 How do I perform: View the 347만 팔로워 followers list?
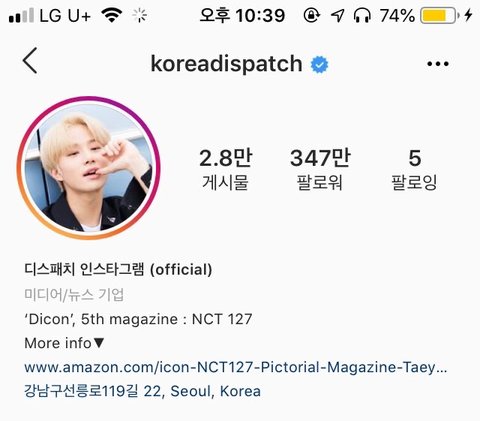(320, 170)
